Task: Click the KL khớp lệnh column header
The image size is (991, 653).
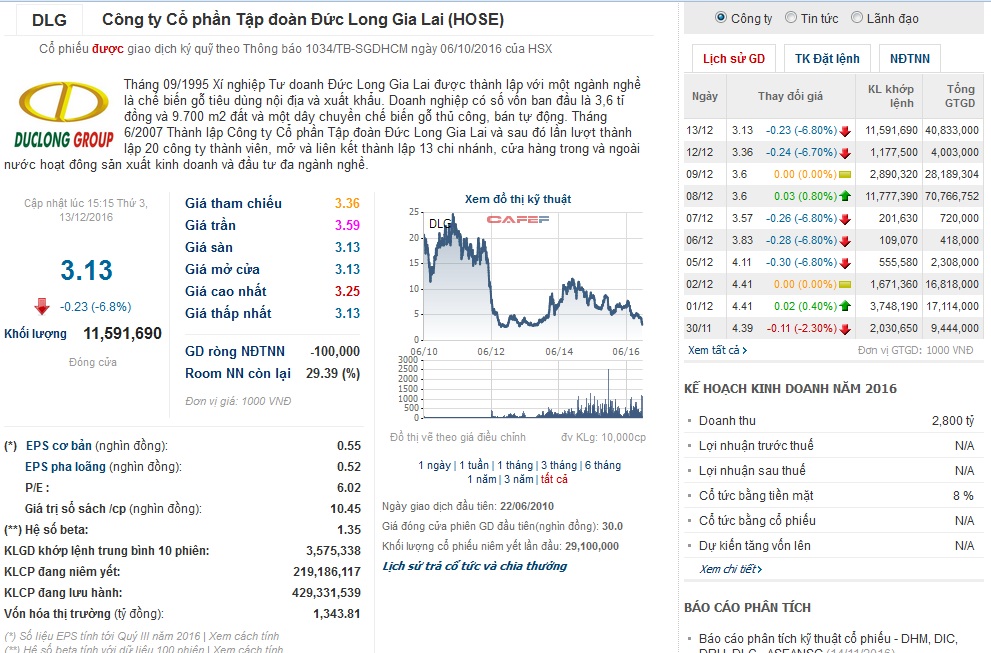Action: (890, 96)
